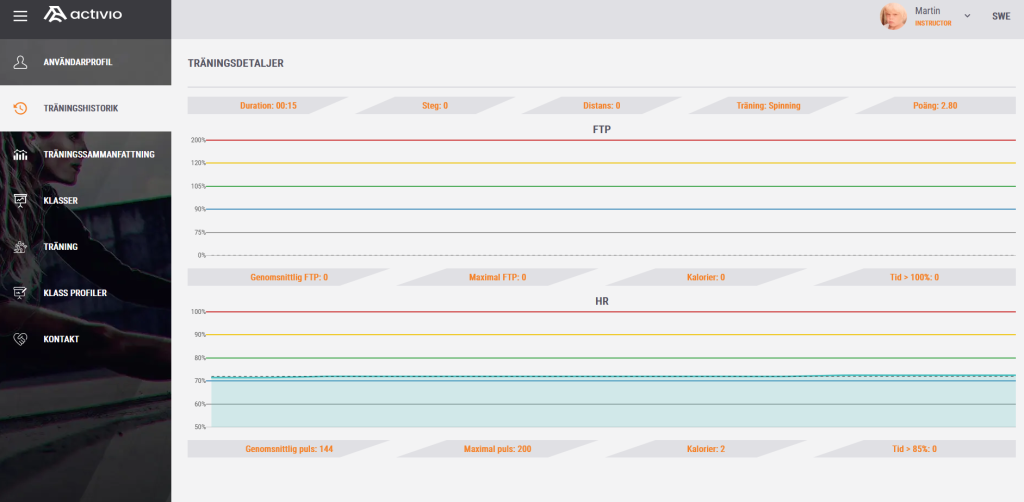Click the Martin Instructor name label
The width and height of the screenshot is (1024, 502).
point(932,16)
